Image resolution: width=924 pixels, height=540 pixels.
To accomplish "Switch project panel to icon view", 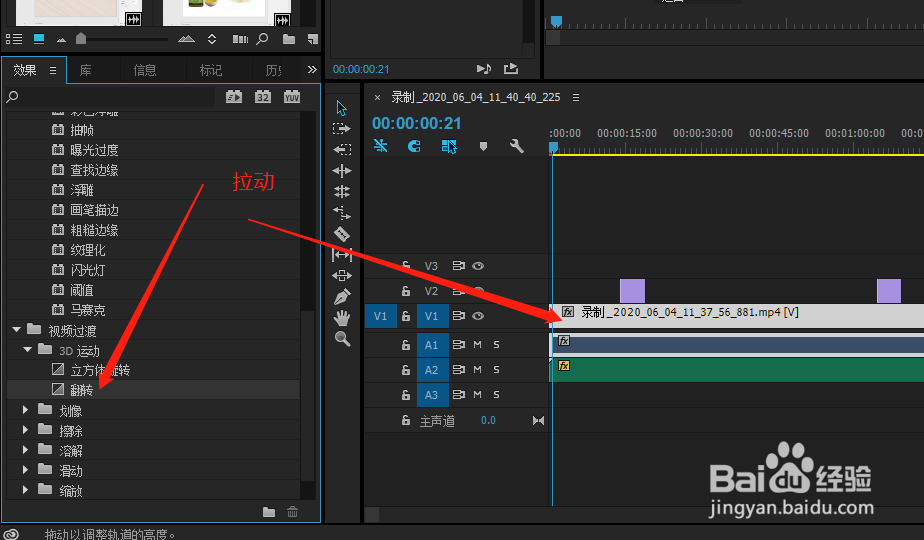I will pyautogui.click(x=39, y=39).
